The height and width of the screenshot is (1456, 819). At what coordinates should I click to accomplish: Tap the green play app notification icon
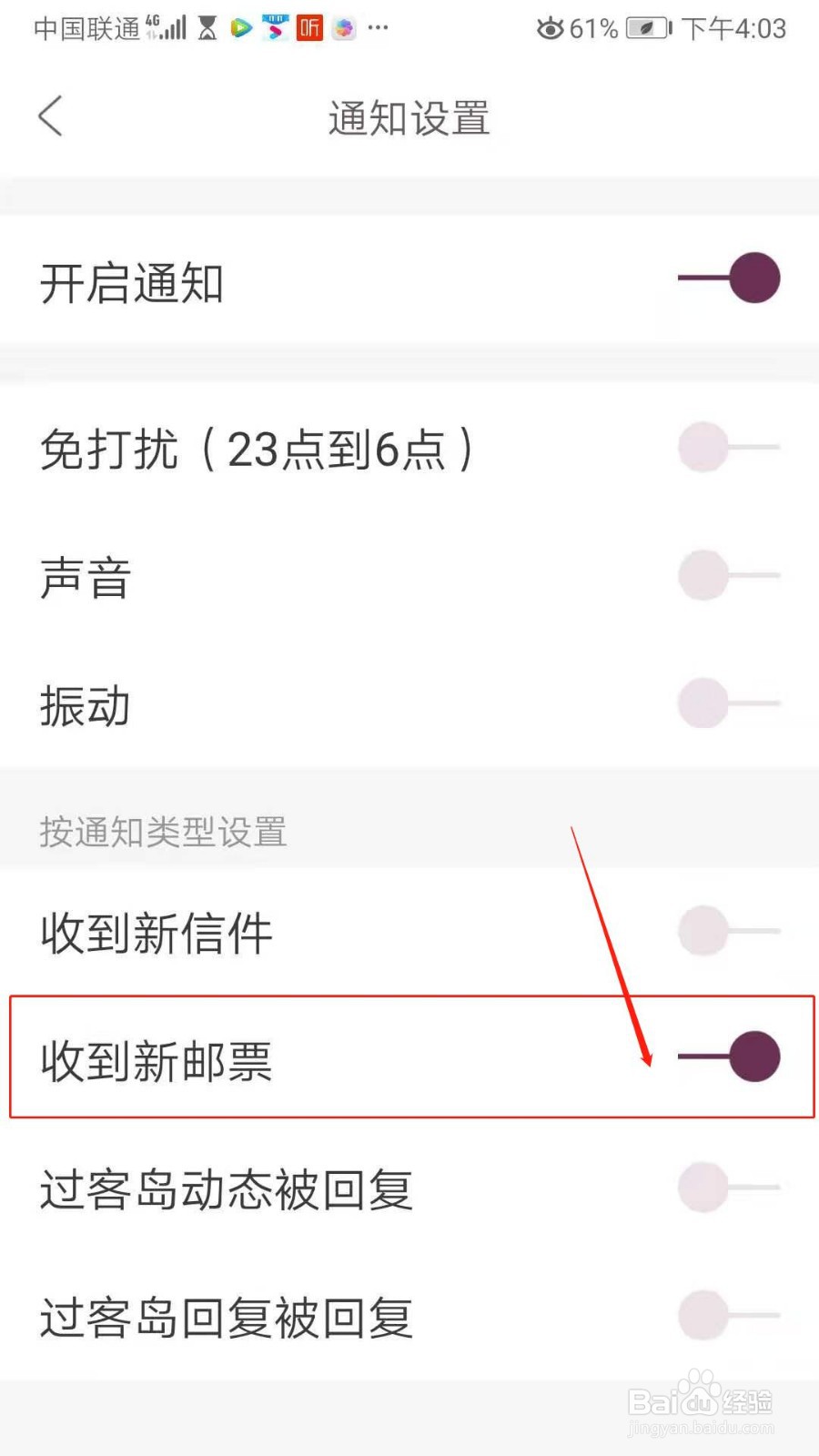click(x=241, y=28)
